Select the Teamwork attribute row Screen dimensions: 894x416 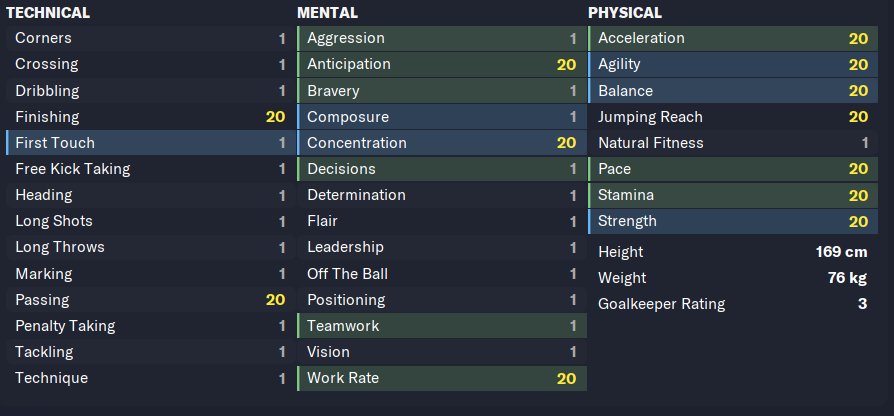pos(442,326)
